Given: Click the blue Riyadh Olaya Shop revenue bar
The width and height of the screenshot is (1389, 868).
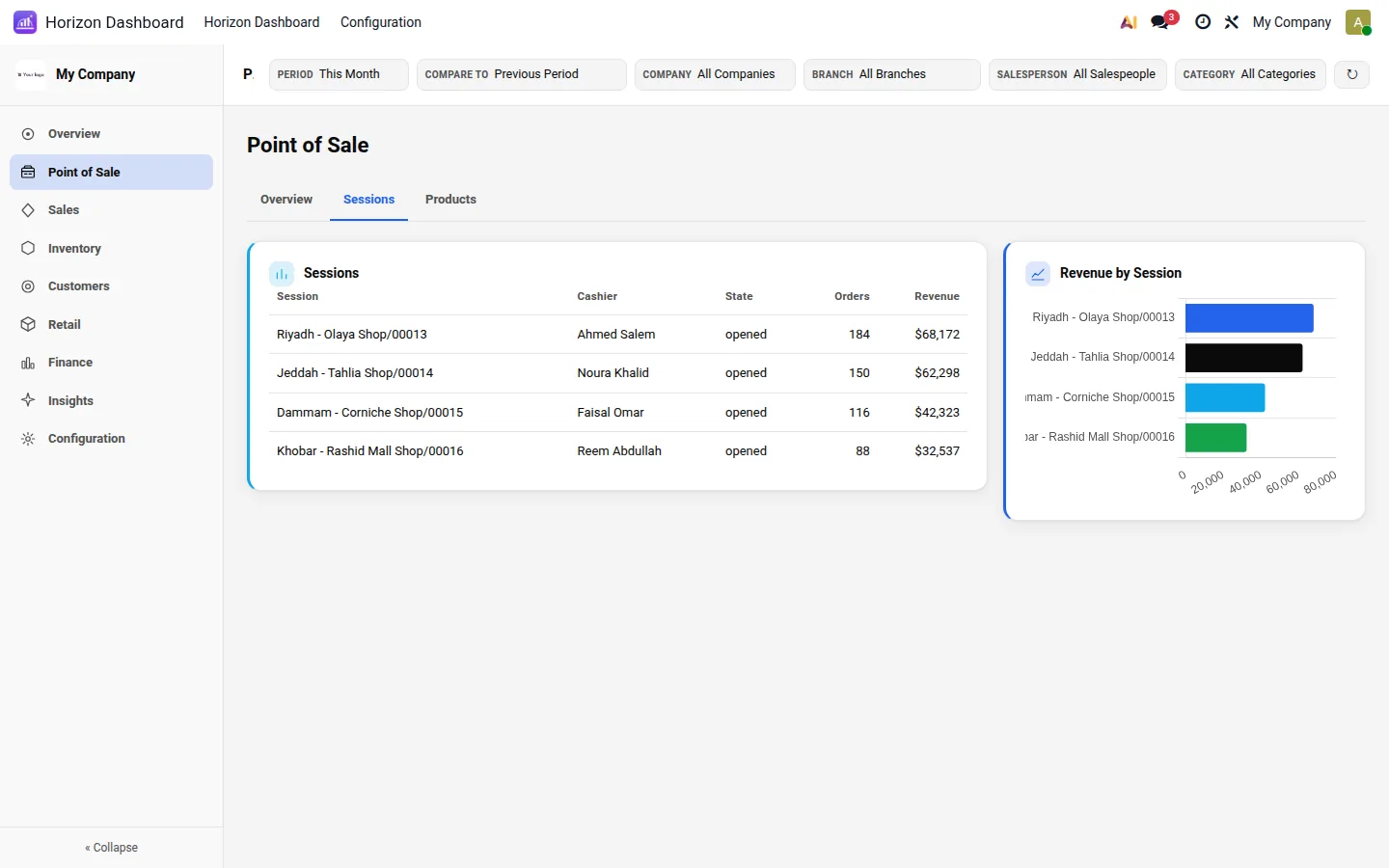Looking at the screenshot, I should (1249, 318).
